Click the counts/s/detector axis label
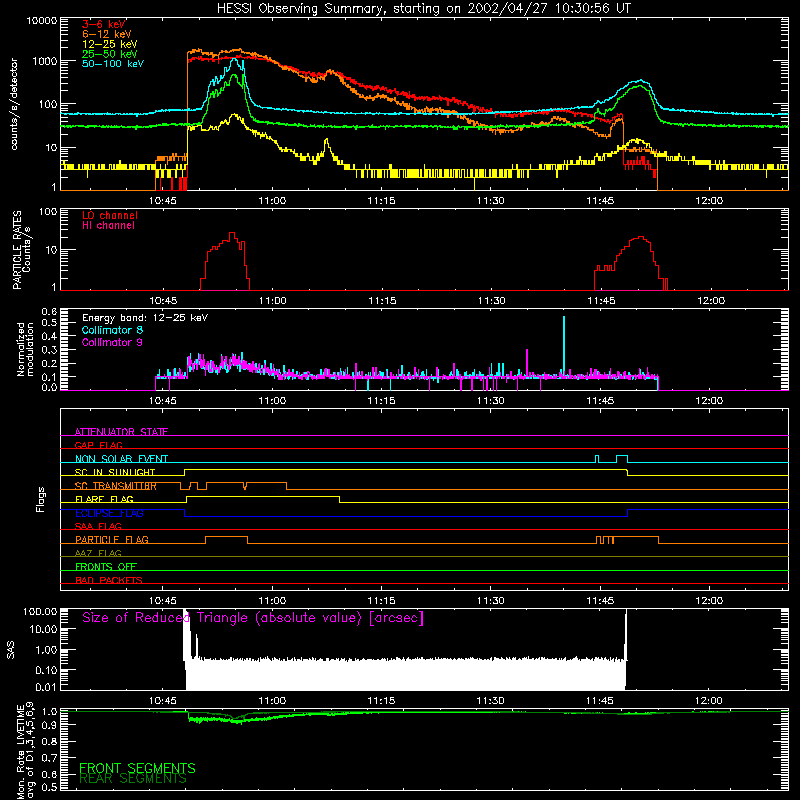The image size is (800, 800). 14,104
